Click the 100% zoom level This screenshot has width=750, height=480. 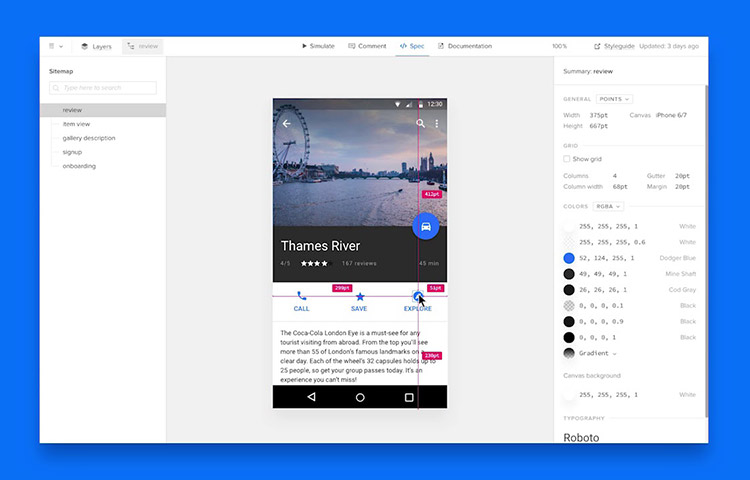click(559, 46)
